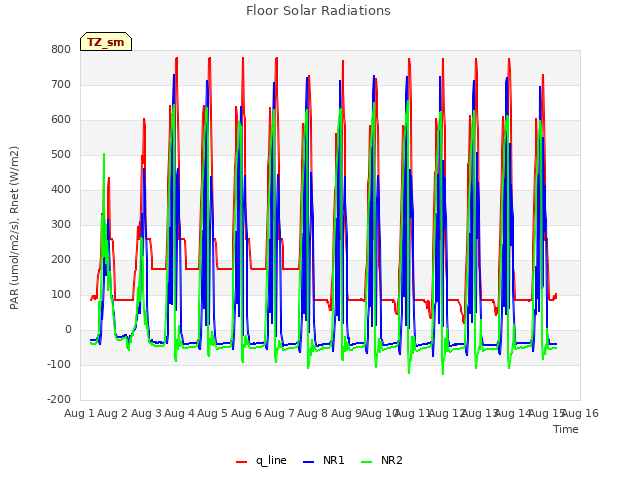Select the NR2 legend entry

(x=382, y=460)
